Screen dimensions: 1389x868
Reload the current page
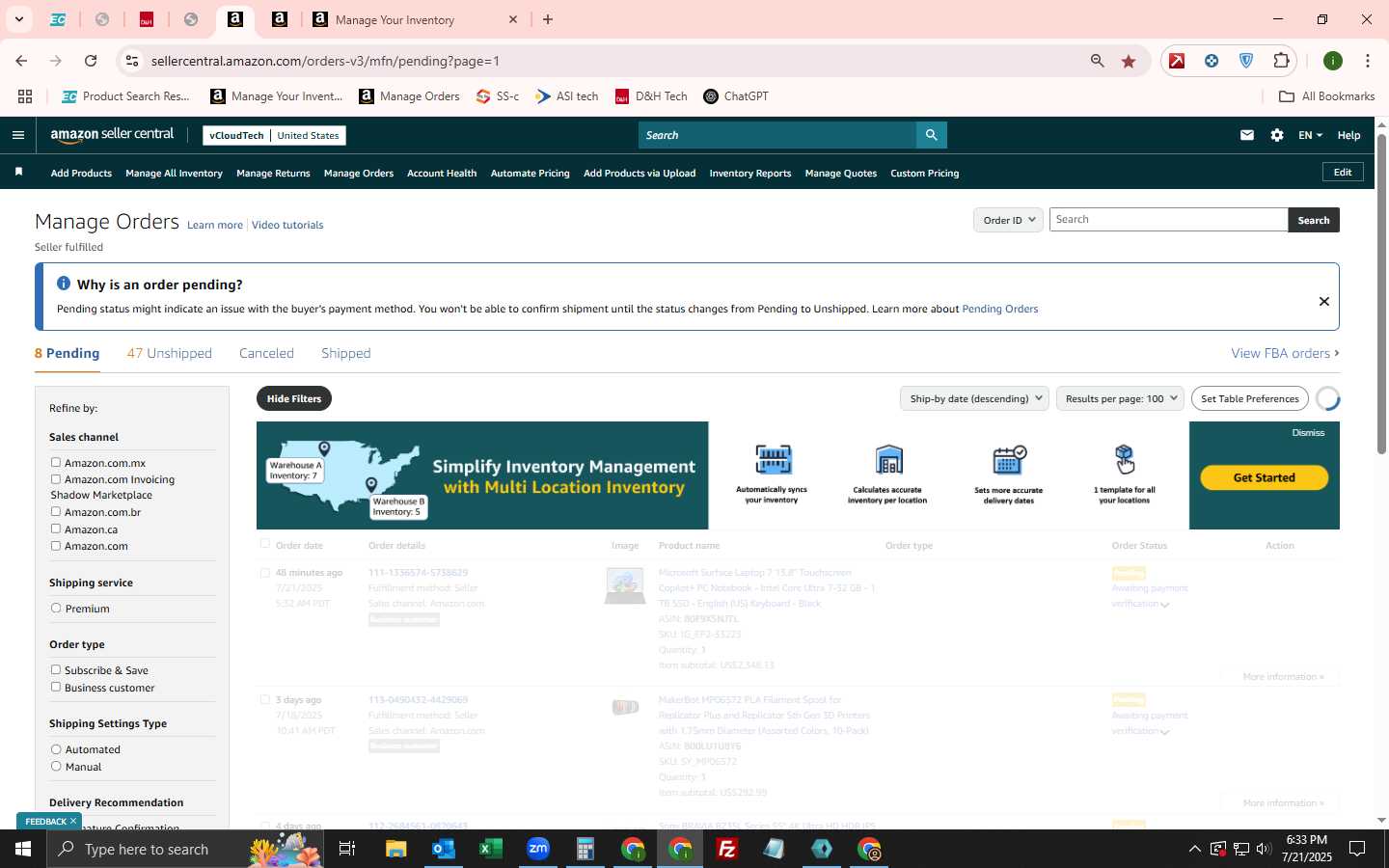91,61
